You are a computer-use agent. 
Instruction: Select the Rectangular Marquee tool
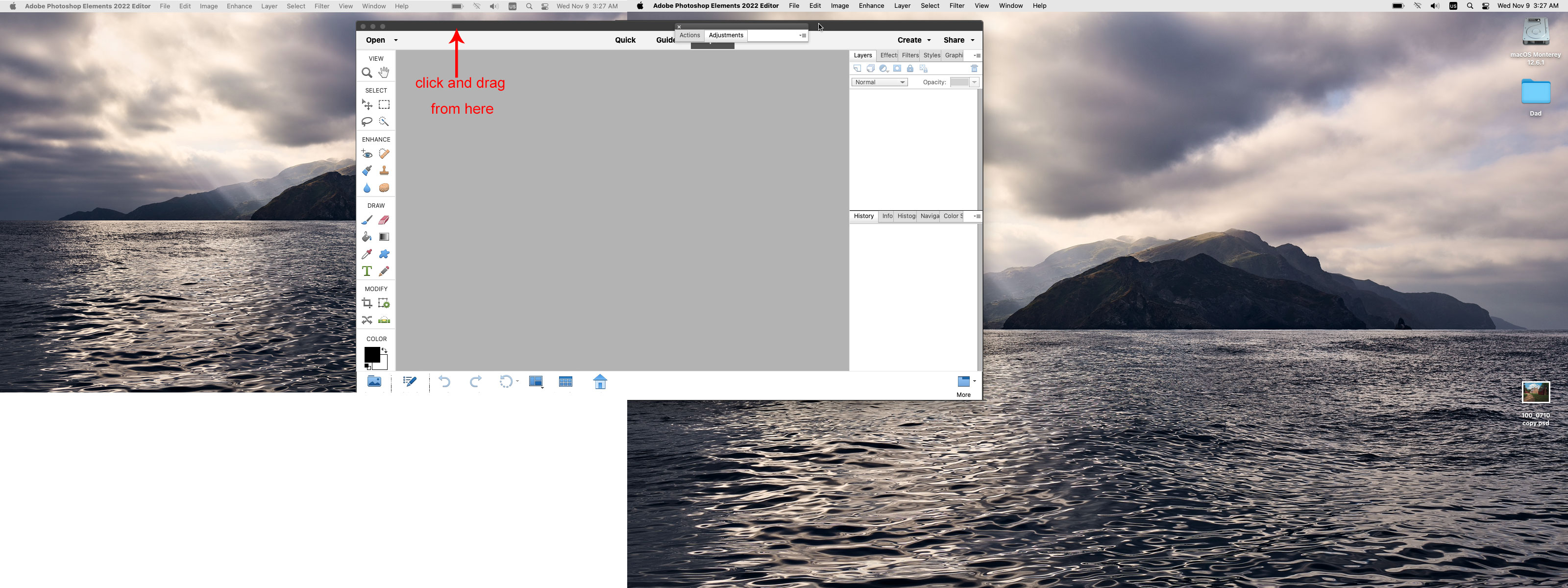384,104
